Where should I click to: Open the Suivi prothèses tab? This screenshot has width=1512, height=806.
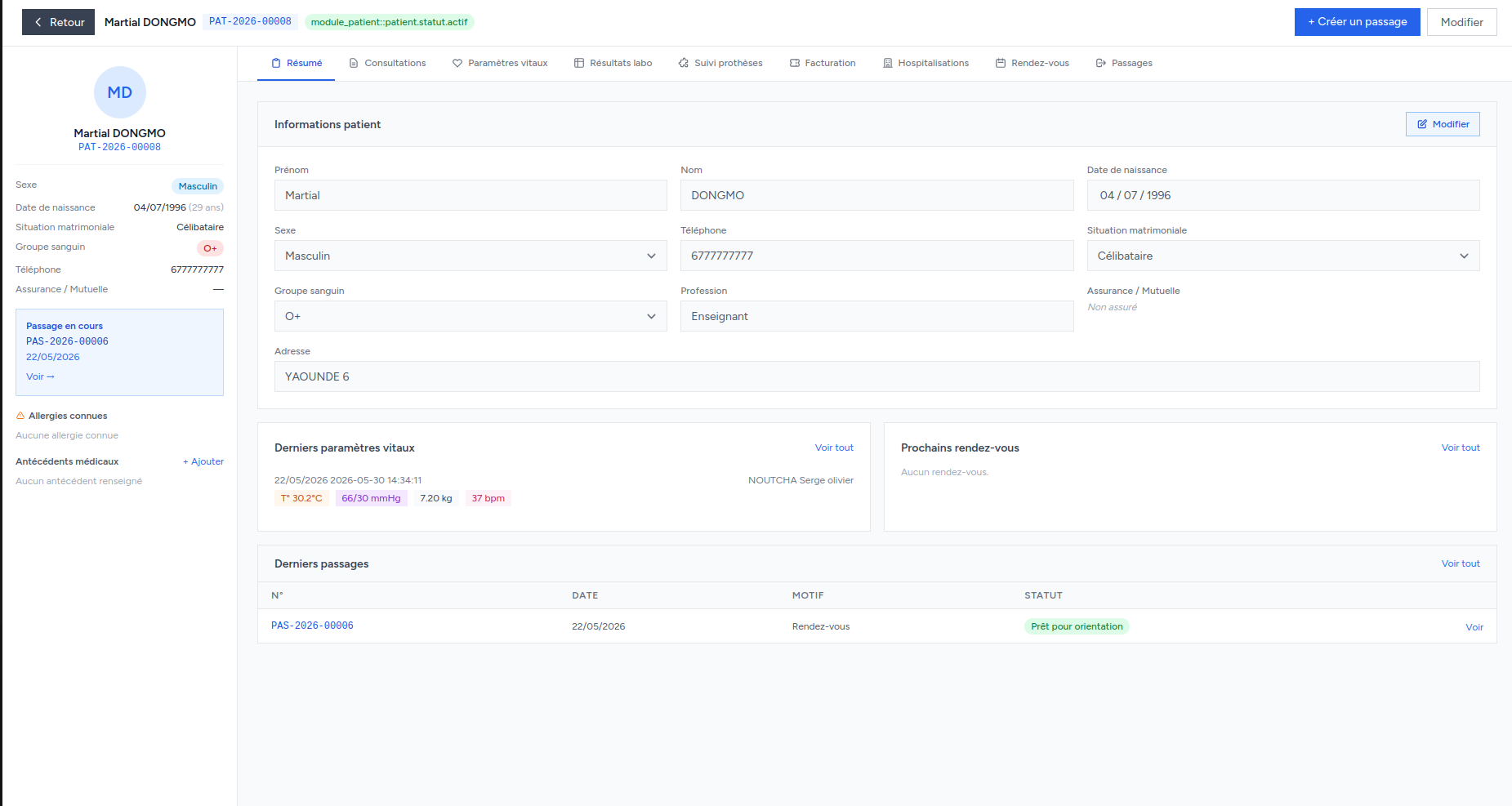[720, 63]
